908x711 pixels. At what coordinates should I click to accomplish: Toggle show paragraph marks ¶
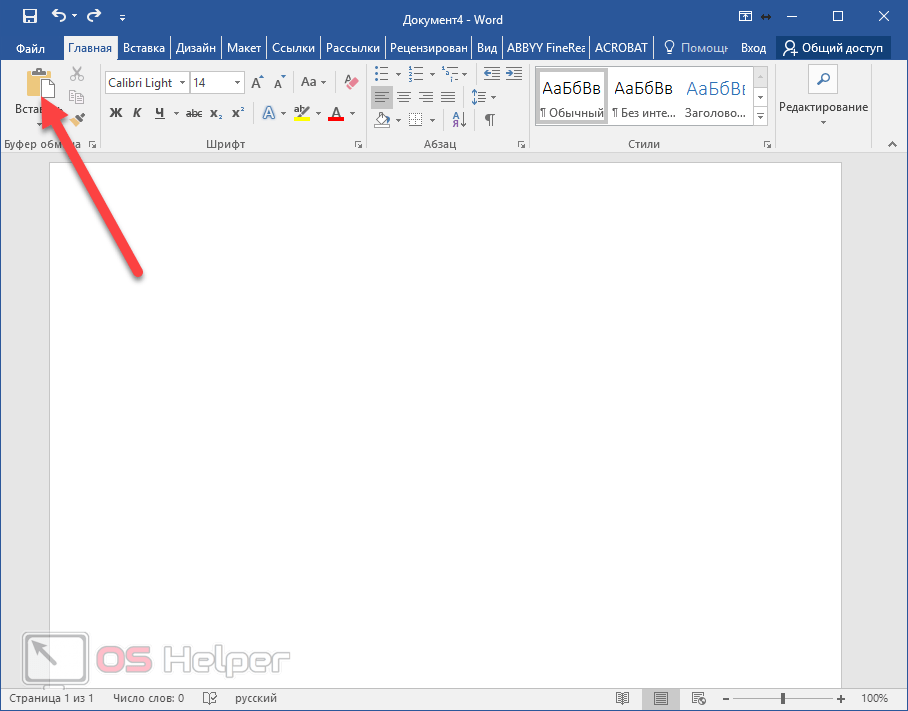point(489,119)
